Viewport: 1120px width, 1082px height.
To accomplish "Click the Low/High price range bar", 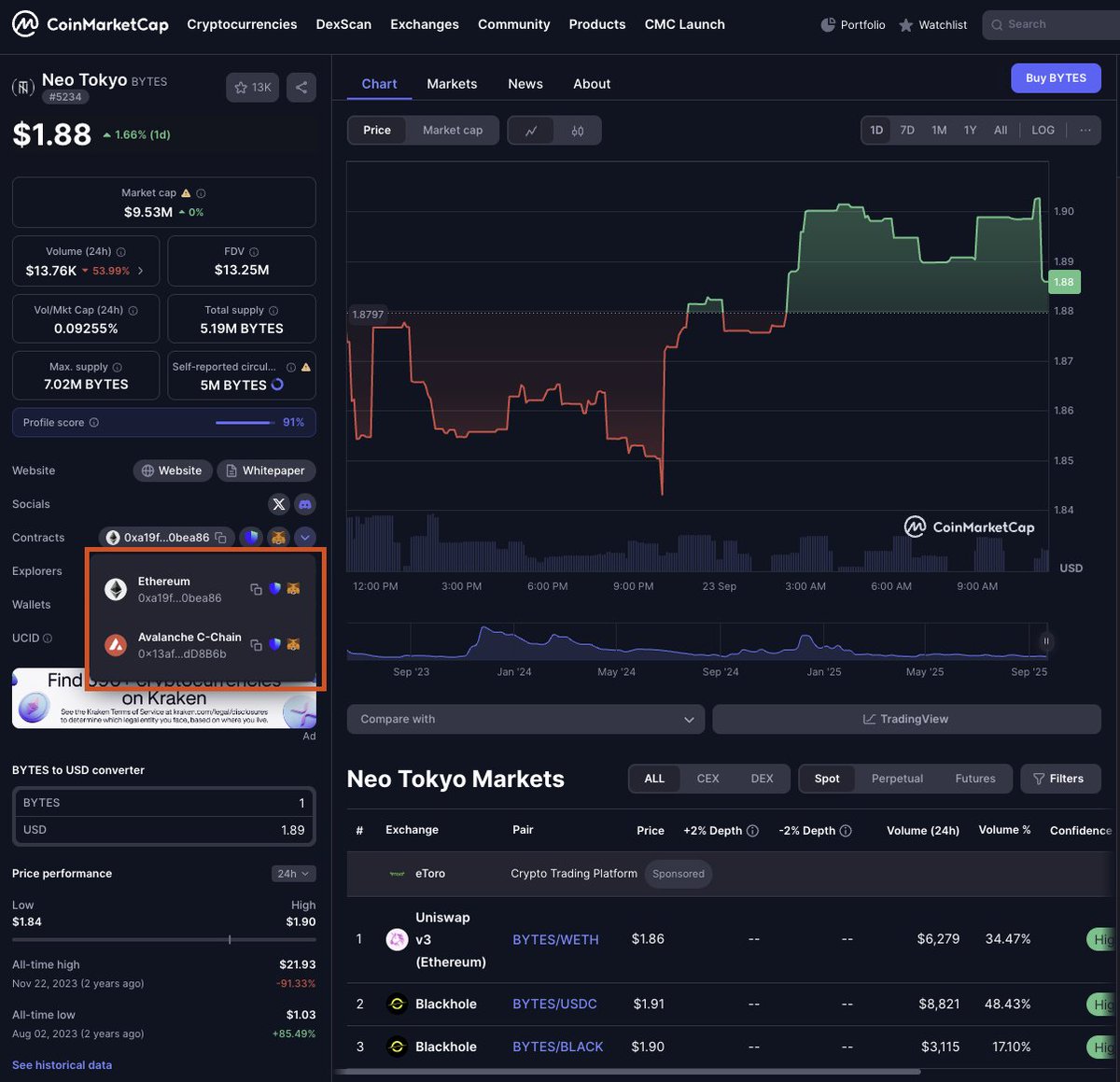I will point(164,939).
